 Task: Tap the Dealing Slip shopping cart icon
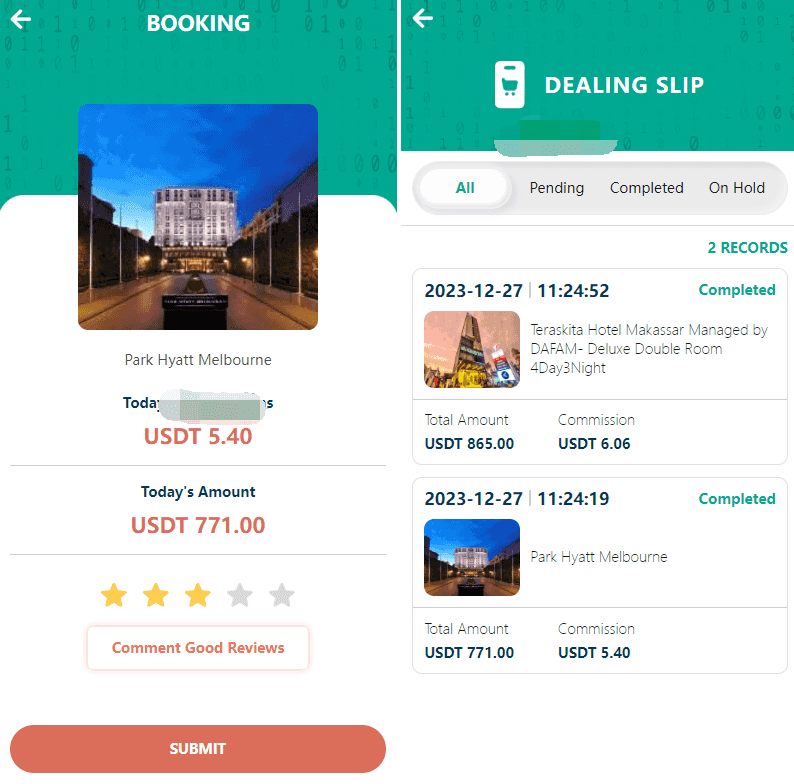click(509, 85)
